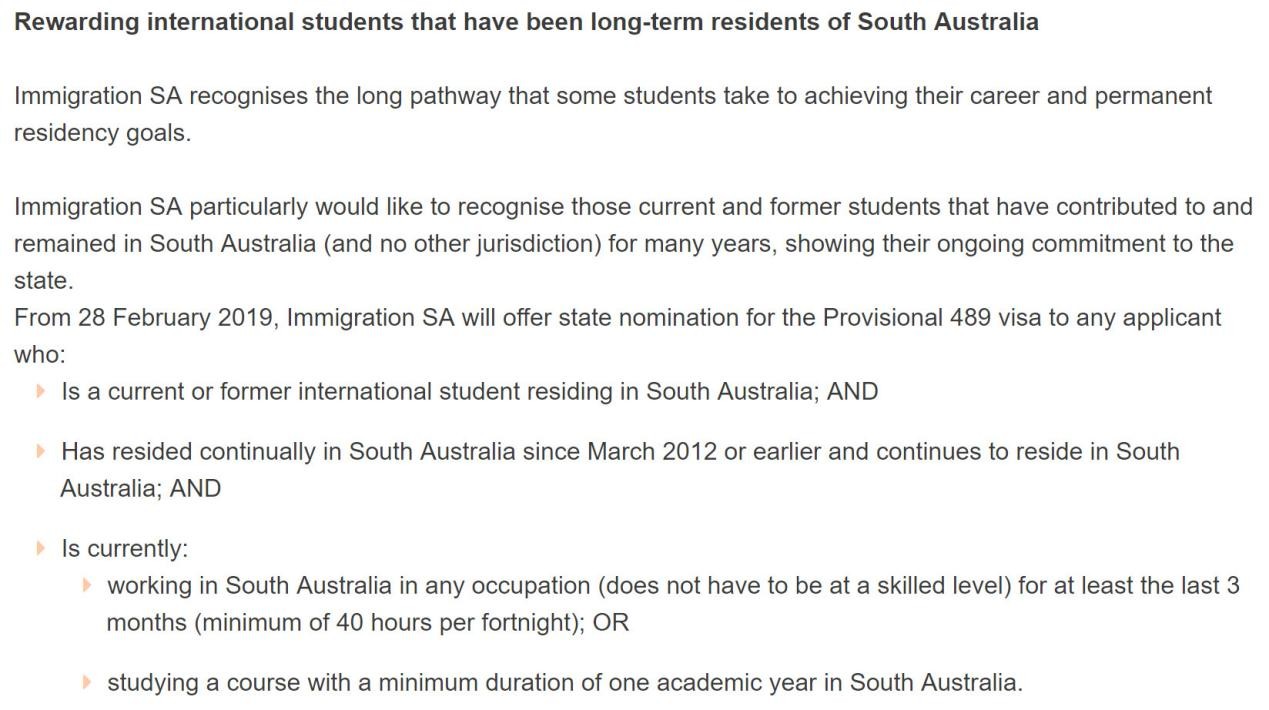The image size is (1269, 710).
Task: Click the bullet arrow before "Has resided continually"
Action: (x=41, y=451)
